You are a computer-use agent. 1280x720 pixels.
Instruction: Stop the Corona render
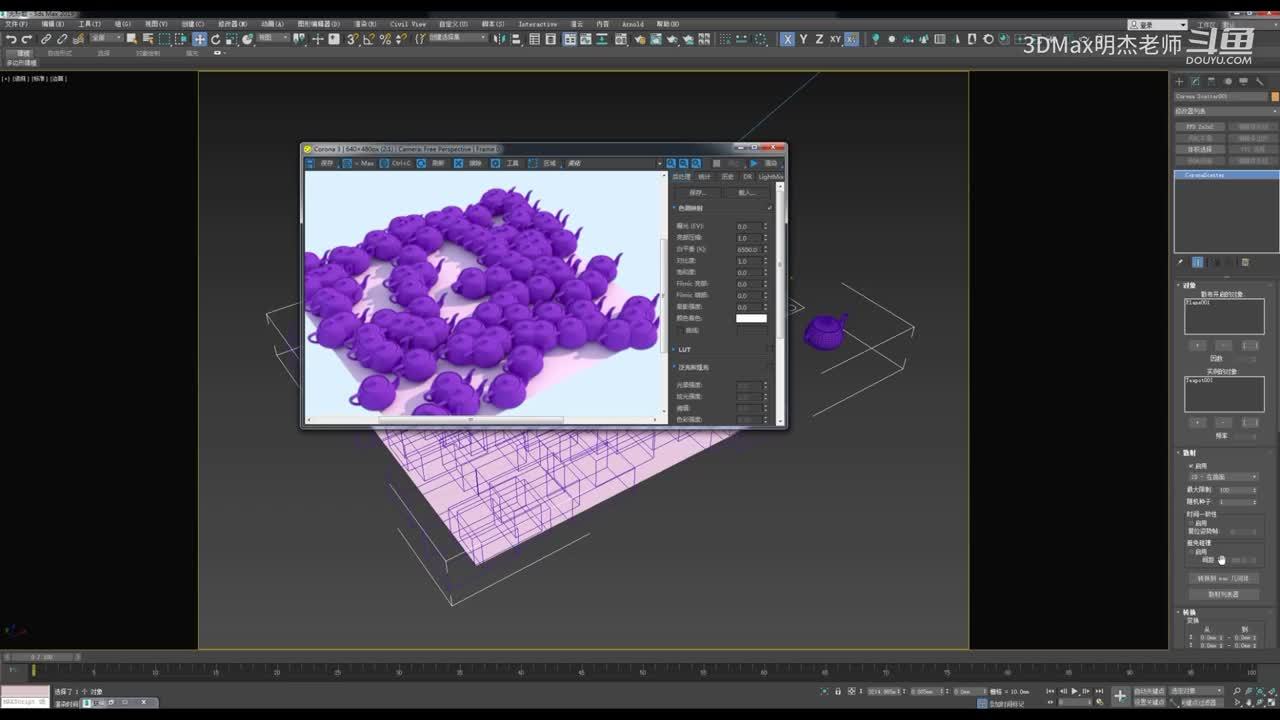pos(716,163)
